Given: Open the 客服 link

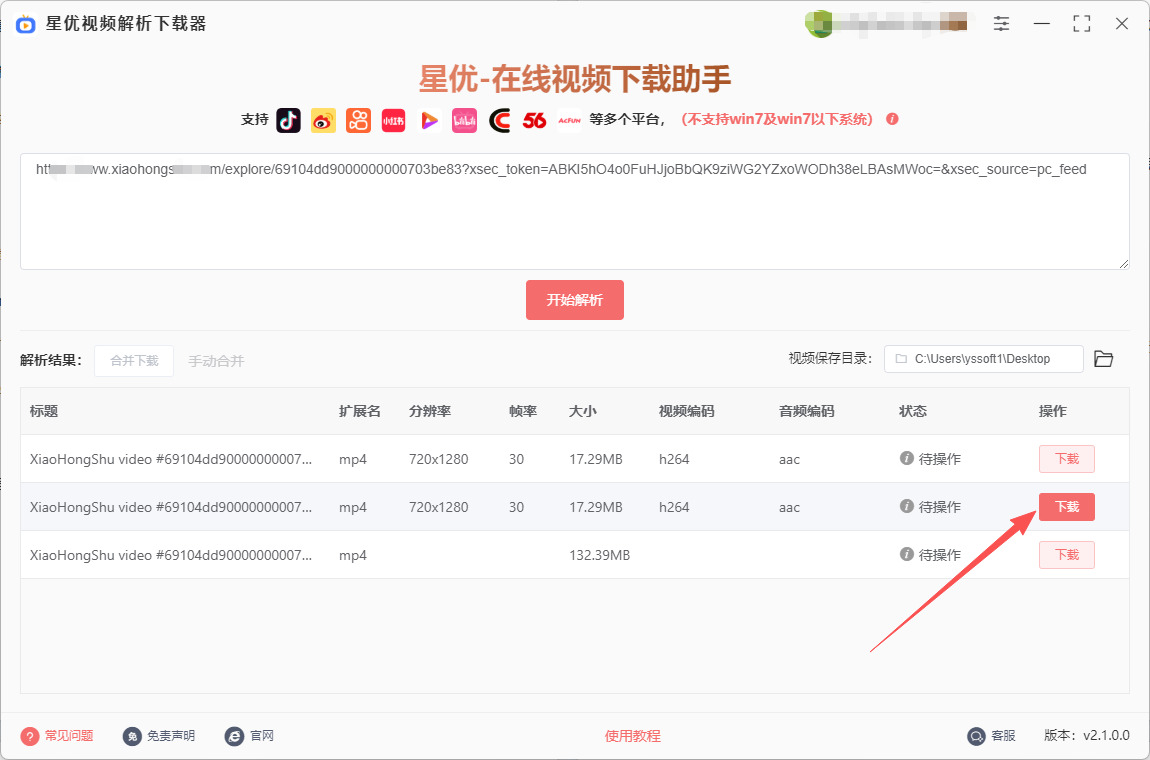Looking at the screenshot, I should click(1003, 736).
